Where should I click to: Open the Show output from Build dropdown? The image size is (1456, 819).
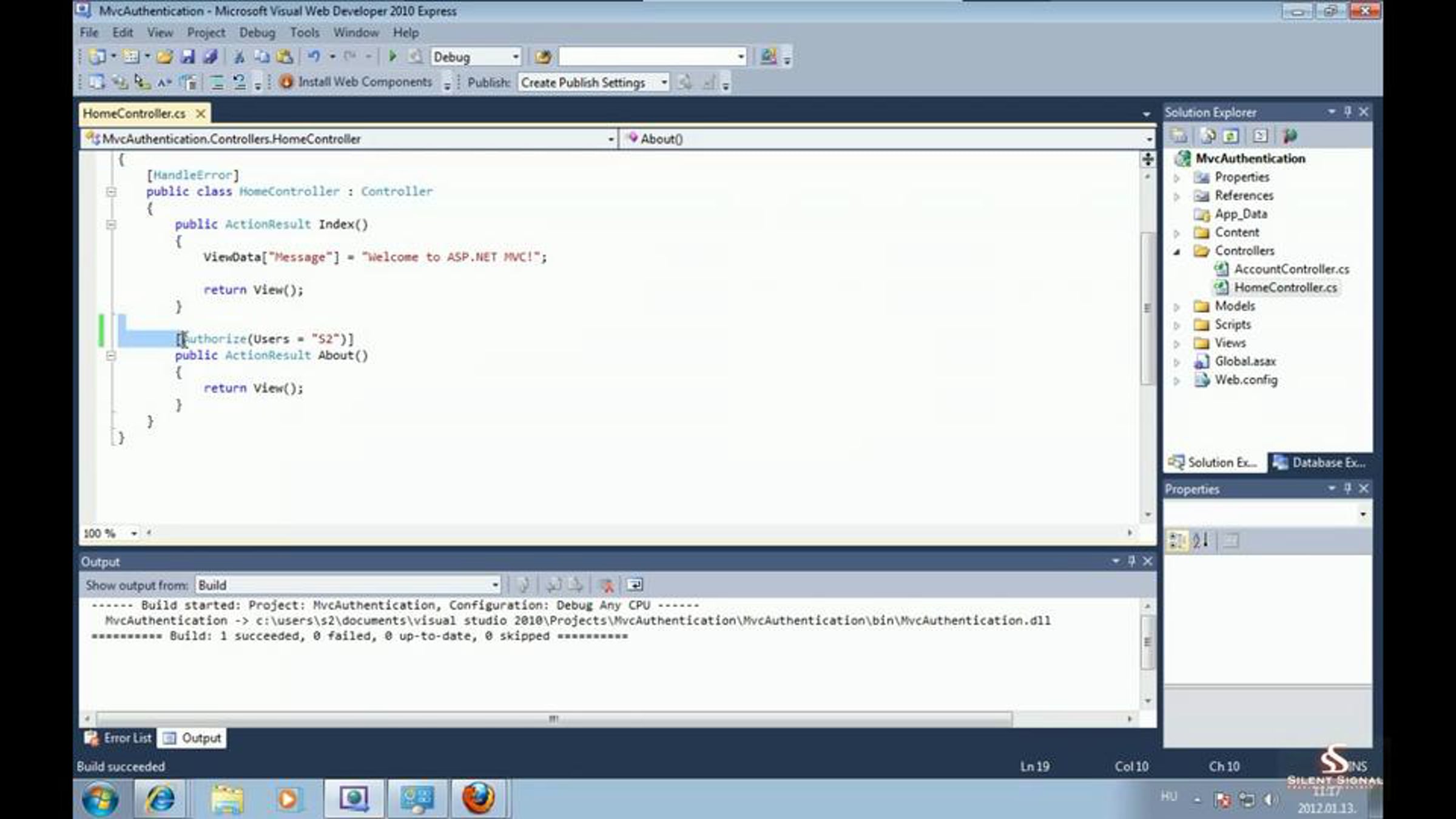tap(495, 585)
